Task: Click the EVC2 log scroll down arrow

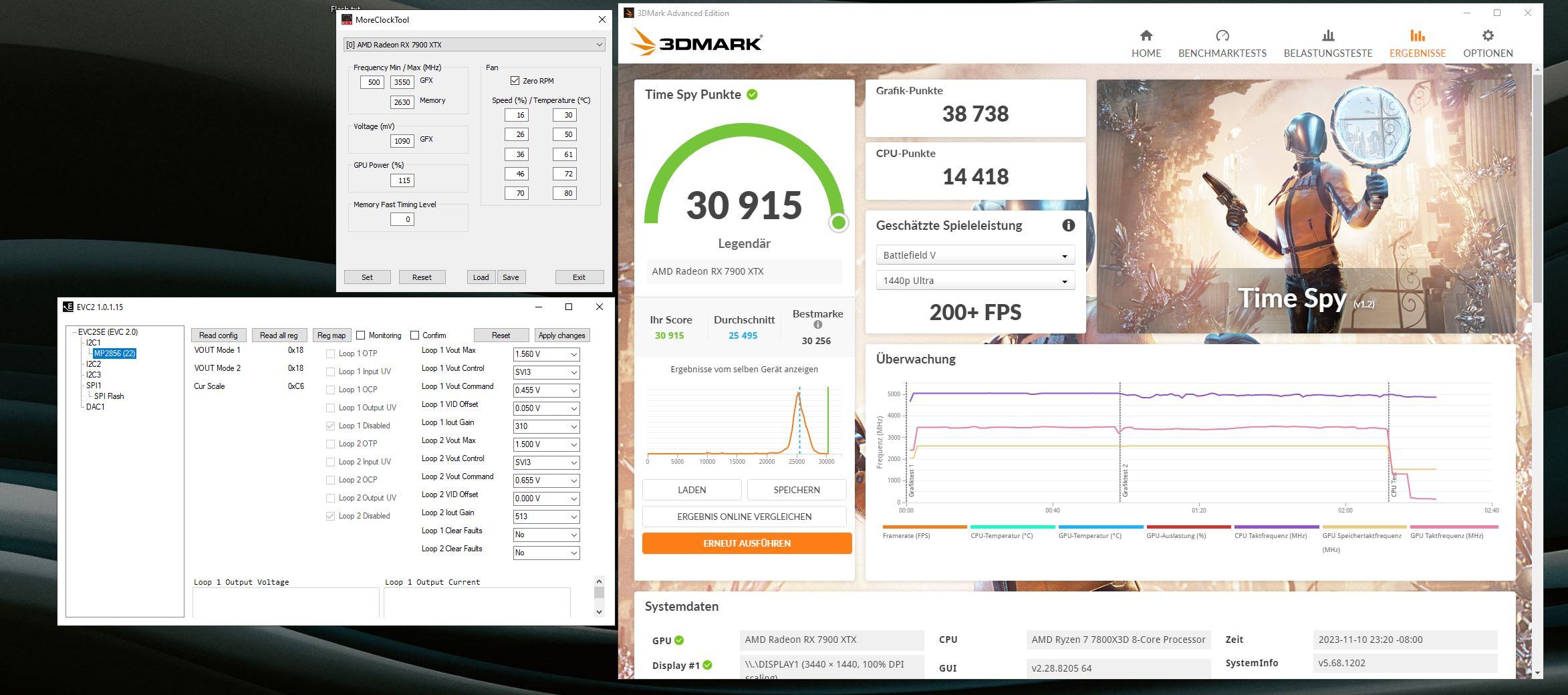Action: (599, 611)
